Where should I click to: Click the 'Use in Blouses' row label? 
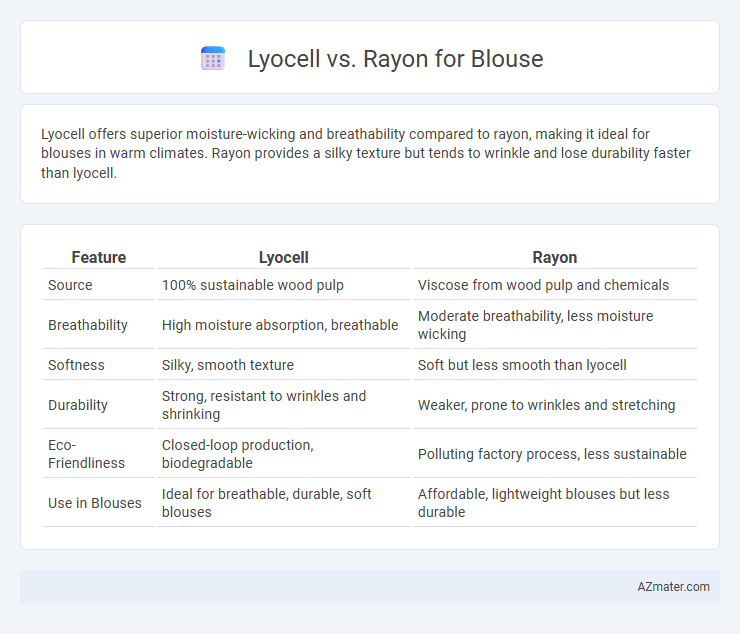tap(94, 503)
